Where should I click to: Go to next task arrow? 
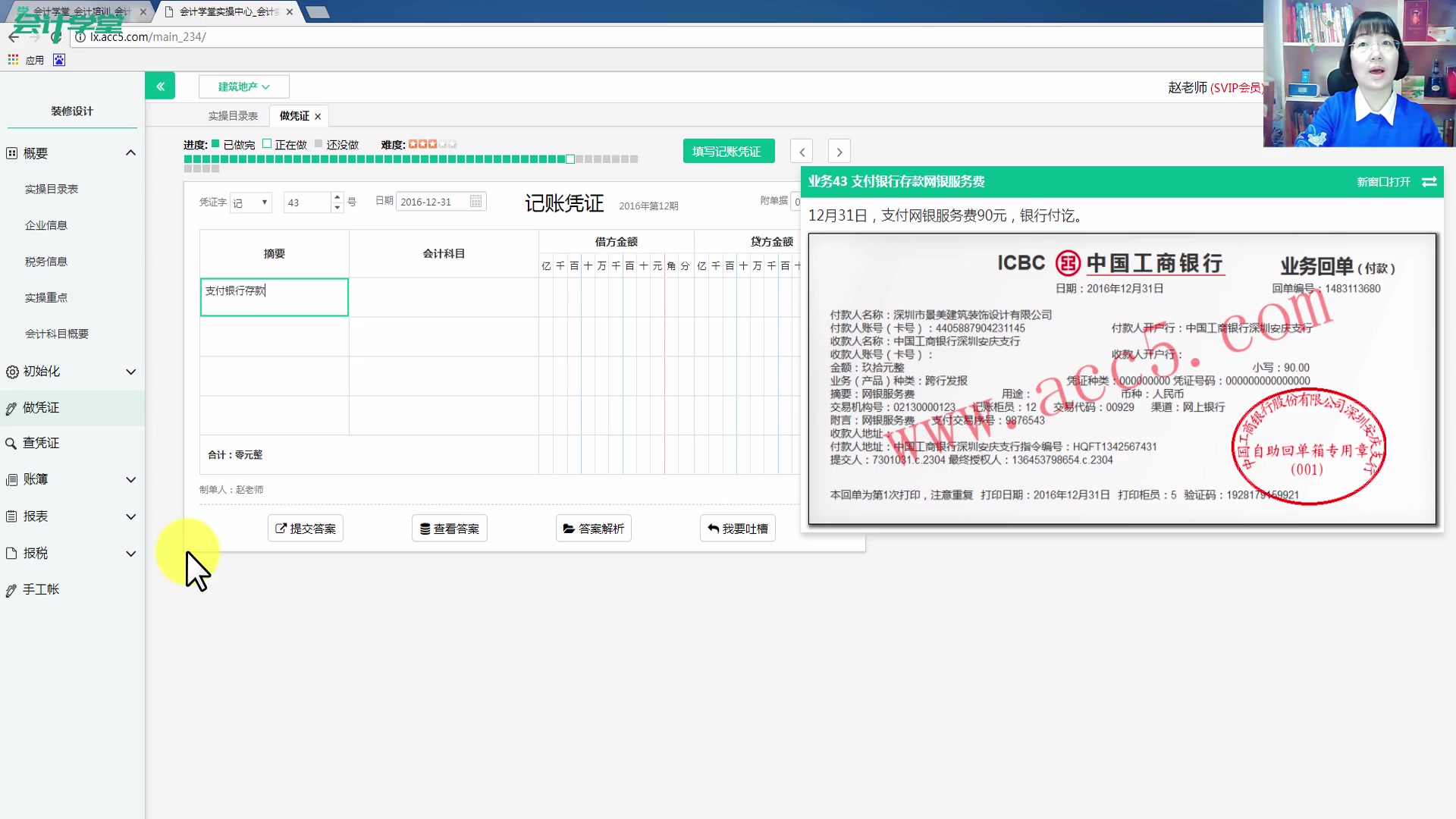839,152
